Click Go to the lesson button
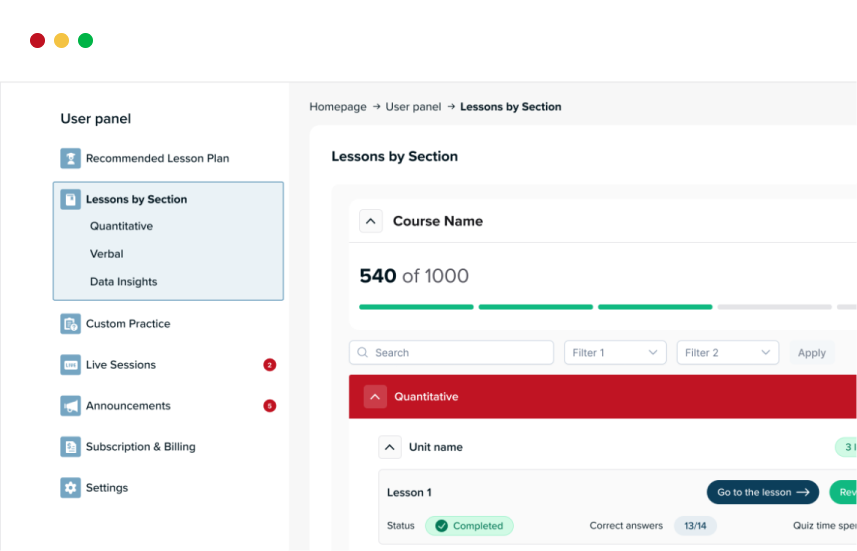 tap(762, 493)
